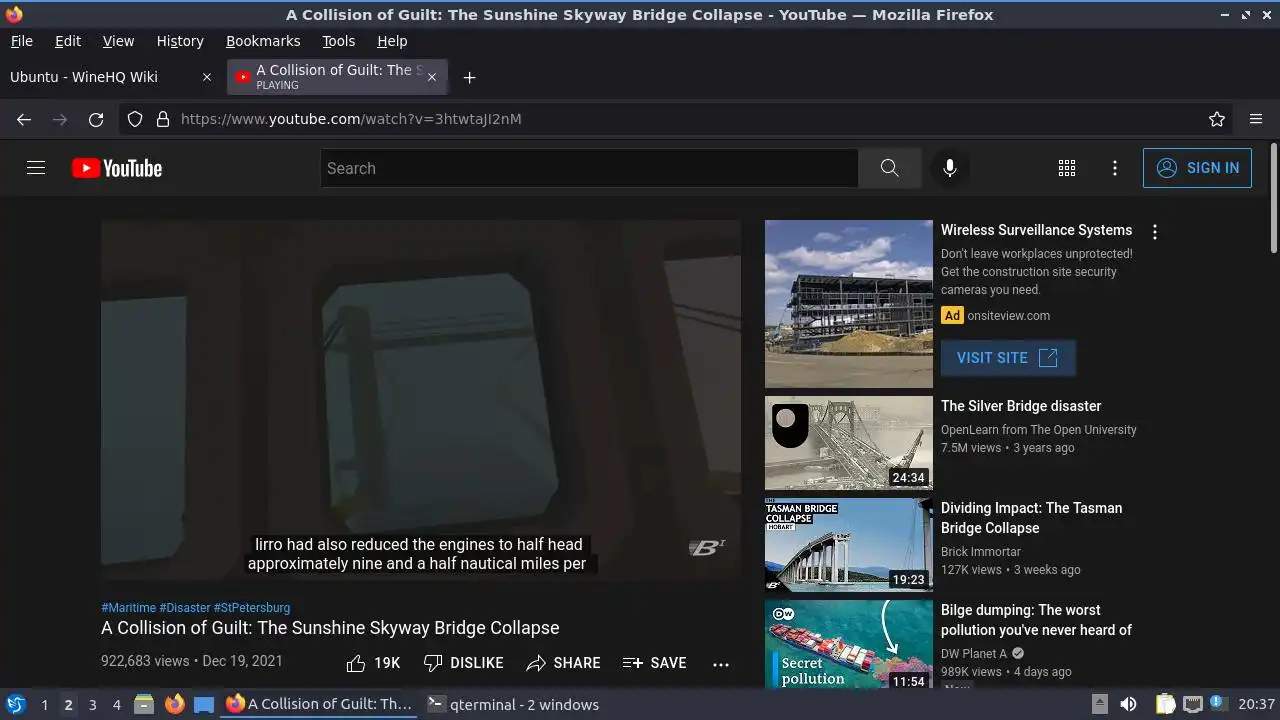Open the LXQt application menu
The image size is (1280, 720).
click(x=15, y=704)
